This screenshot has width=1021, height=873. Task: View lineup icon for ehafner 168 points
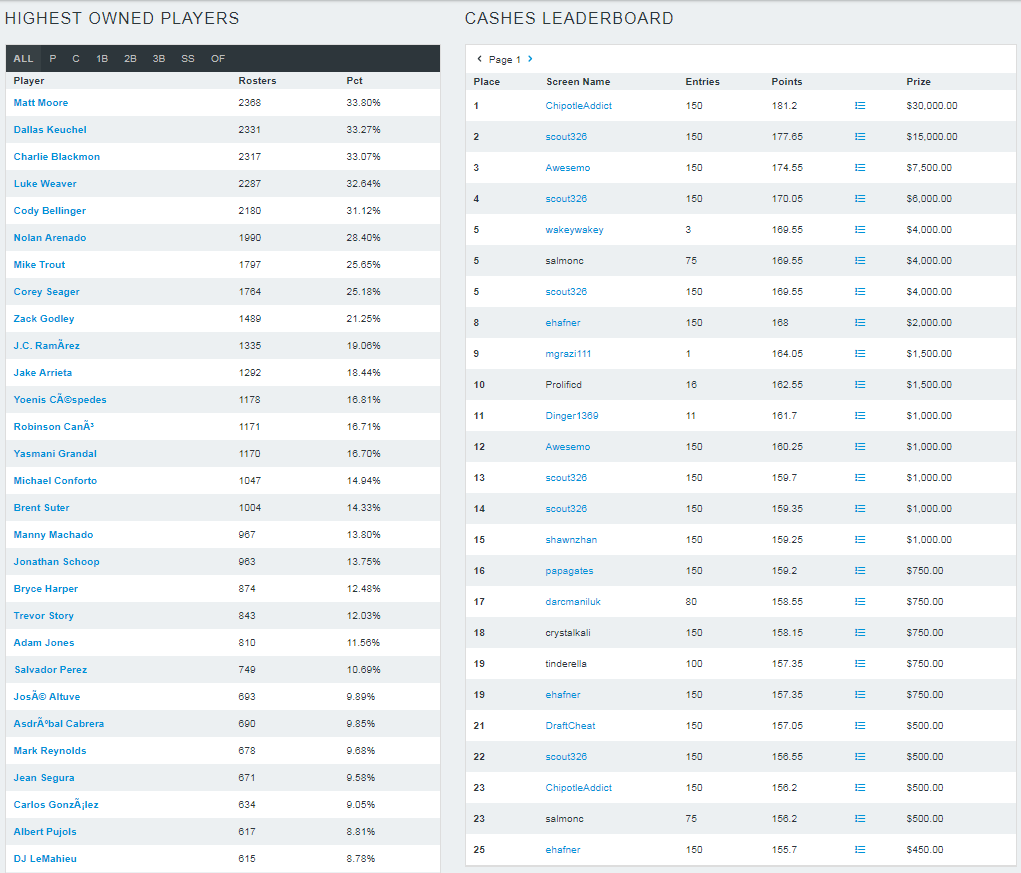(860, 323)
